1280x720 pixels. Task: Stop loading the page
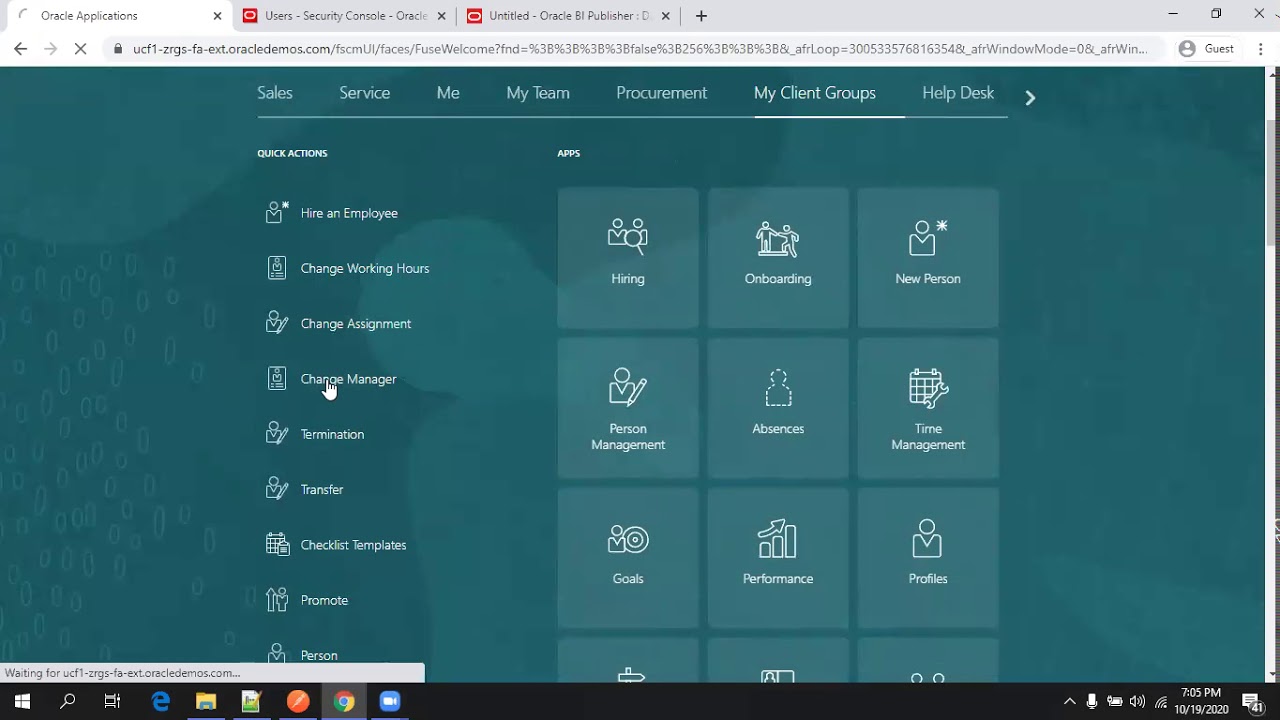pos(81,49)
